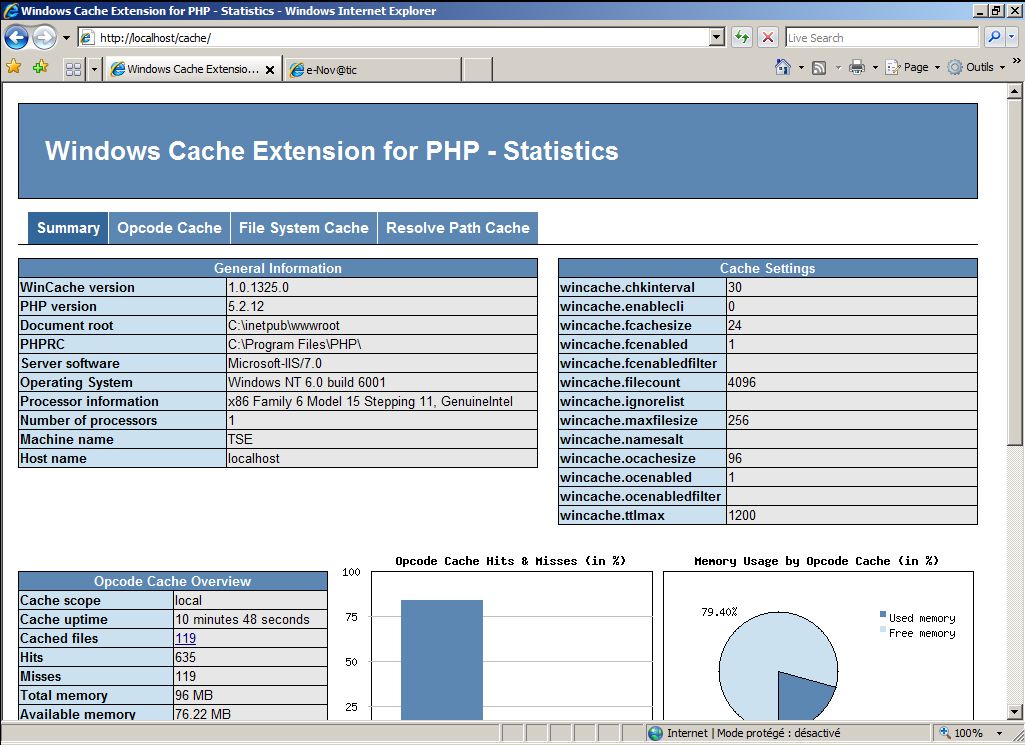
Task: Expand the tab list dropdown arrow
Action: pos(94,69)
